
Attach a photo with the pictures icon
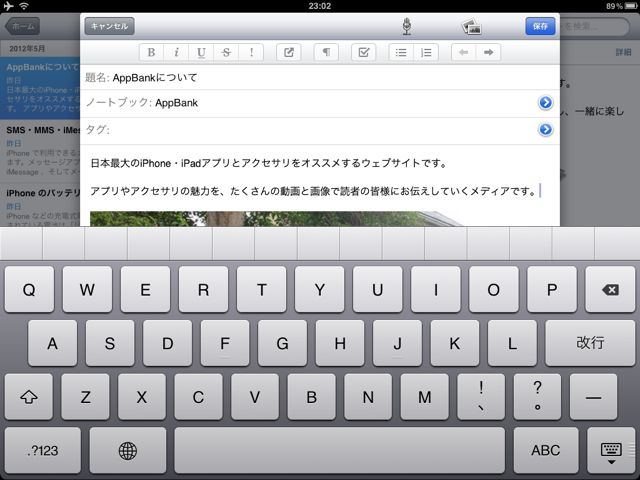click(x=471, y=27)
